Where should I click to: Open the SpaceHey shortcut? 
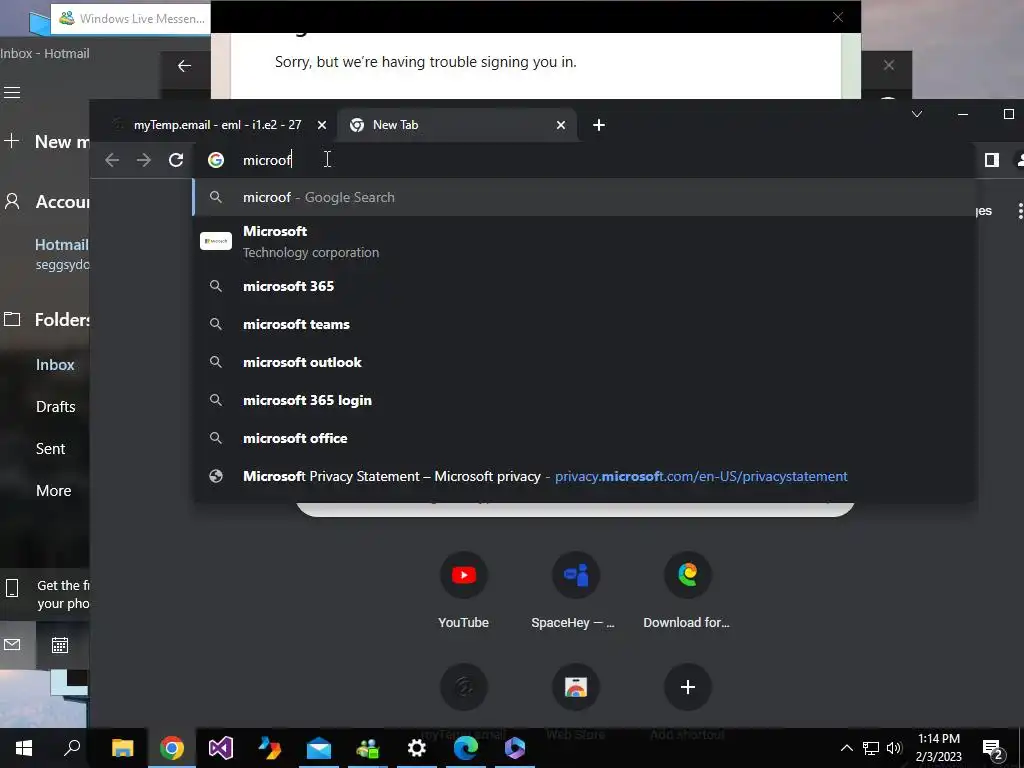[575, 575]
